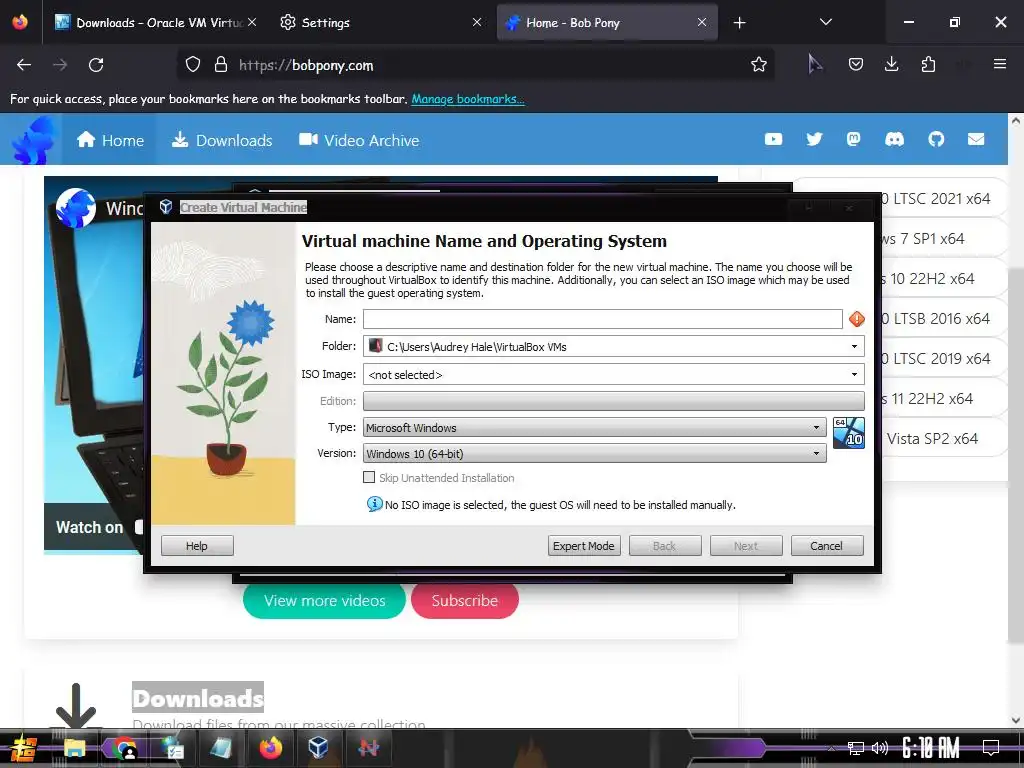
Task: Open the Firefox hamburger menu
Action: pos(999,64)
